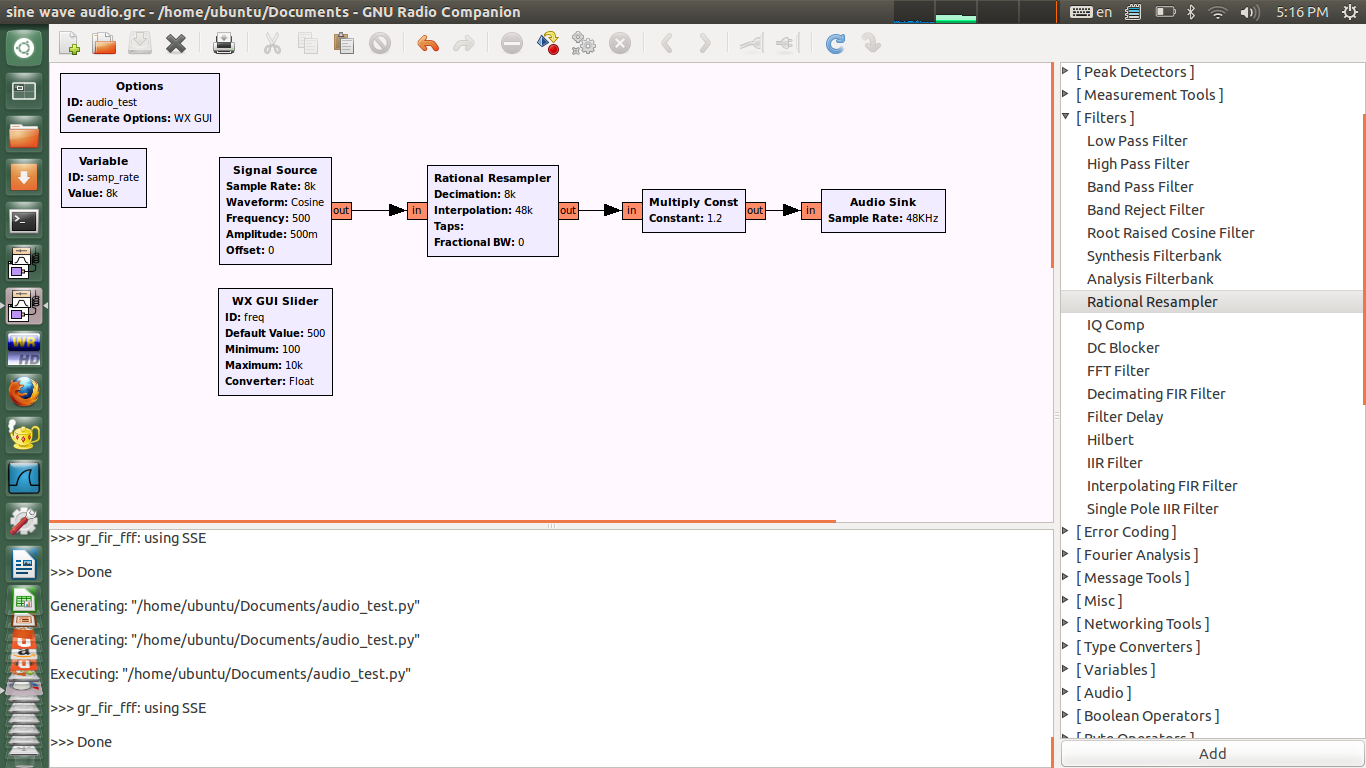The width and height of the screenshot is (1366, 768).
Task: Paste block using clipboard icon
Action: 344,44
